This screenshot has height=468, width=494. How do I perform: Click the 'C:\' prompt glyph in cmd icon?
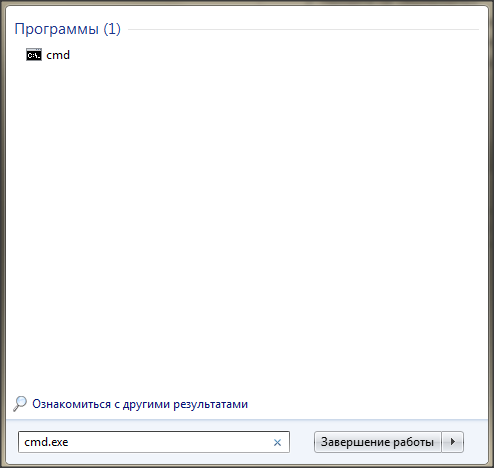[34, 56]
